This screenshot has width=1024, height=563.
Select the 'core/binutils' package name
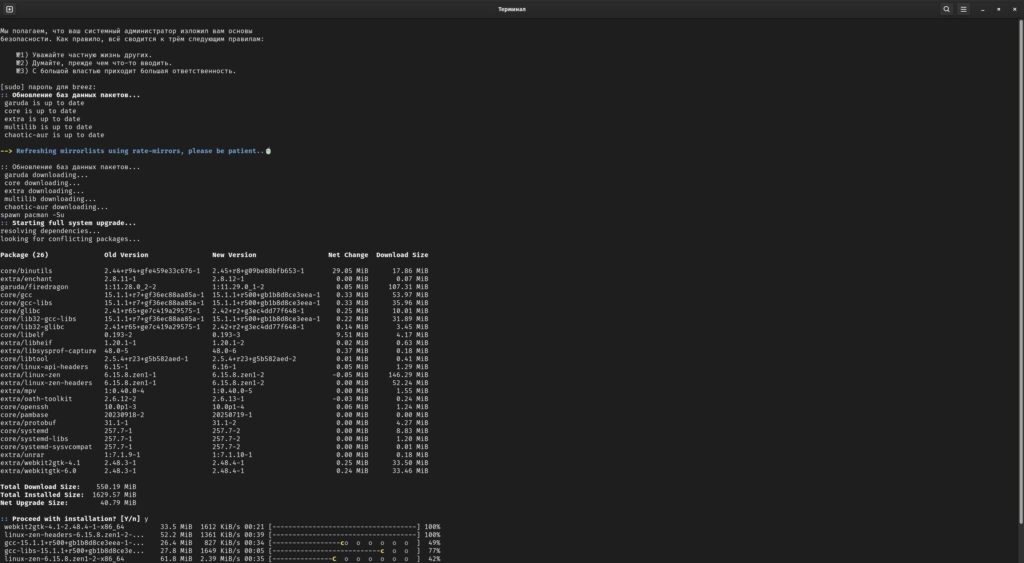(26, 271)
